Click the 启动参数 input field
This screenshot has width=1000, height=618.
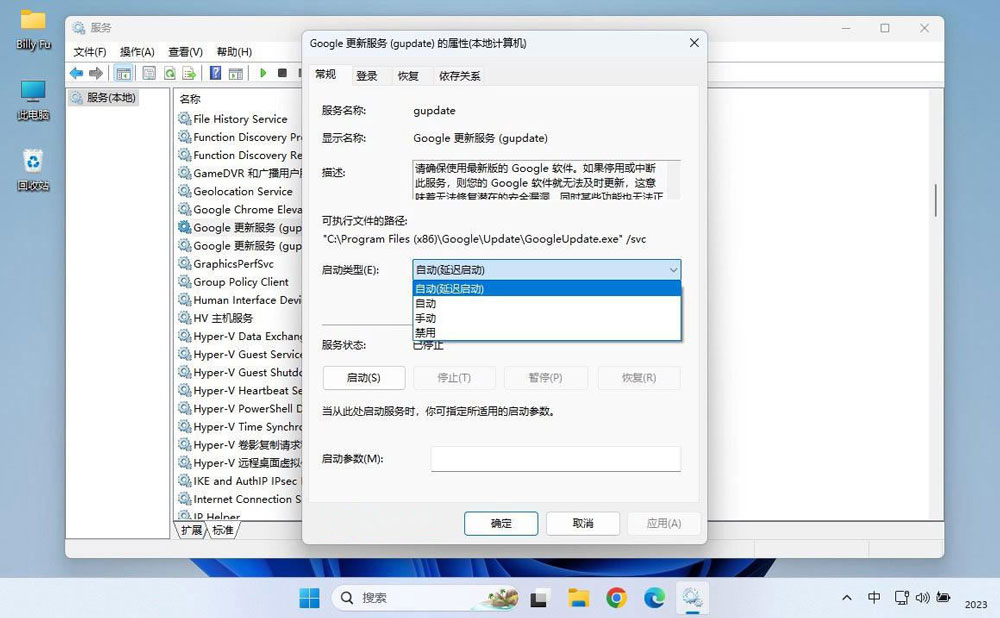(555, 459)
